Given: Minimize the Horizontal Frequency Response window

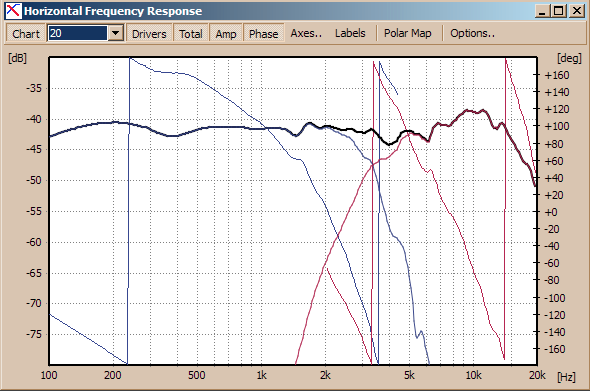Looking at the screenshot, I should [x=542, y=11].
